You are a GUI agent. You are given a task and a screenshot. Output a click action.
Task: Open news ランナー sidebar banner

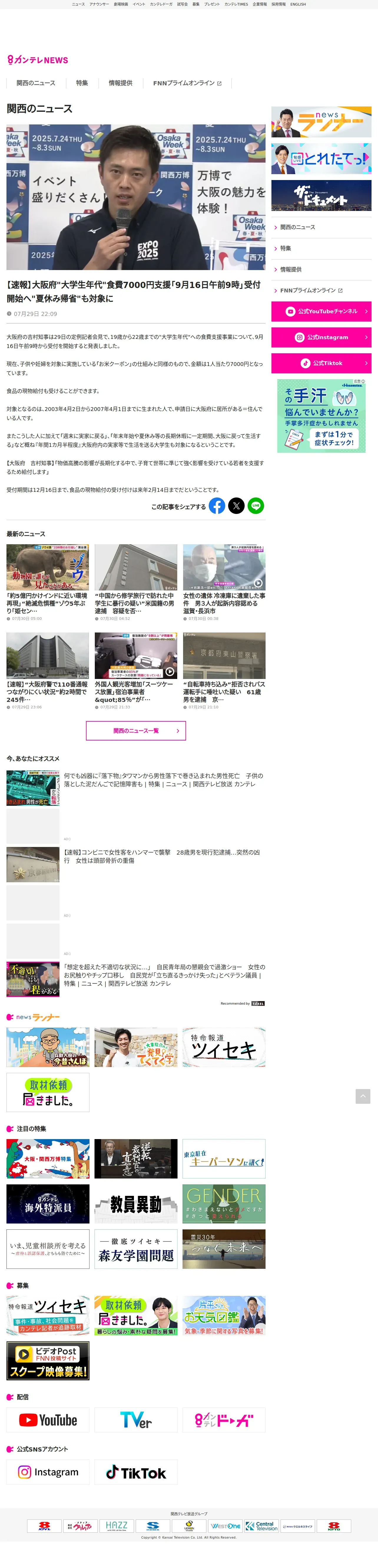(321, 122)
